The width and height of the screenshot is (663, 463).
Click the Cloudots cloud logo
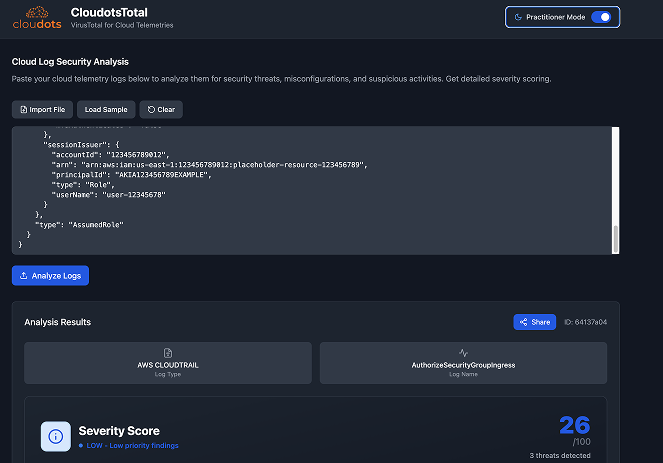point(36,17)
